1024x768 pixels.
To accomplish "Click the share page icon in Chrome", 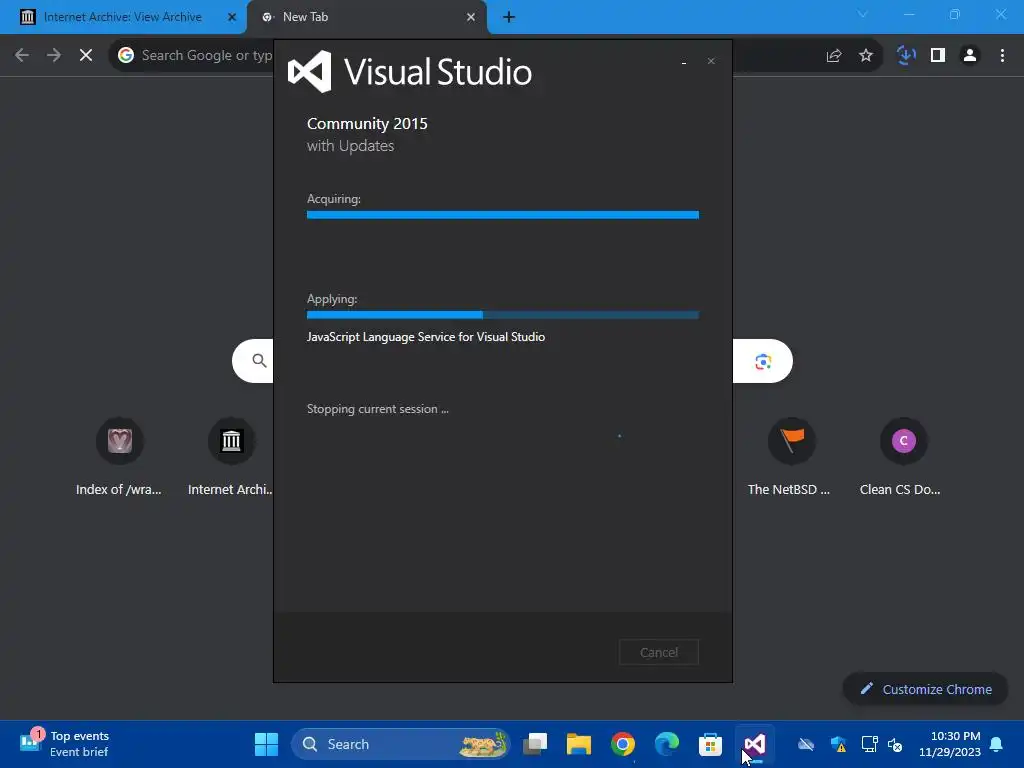I will click(834, 56).
